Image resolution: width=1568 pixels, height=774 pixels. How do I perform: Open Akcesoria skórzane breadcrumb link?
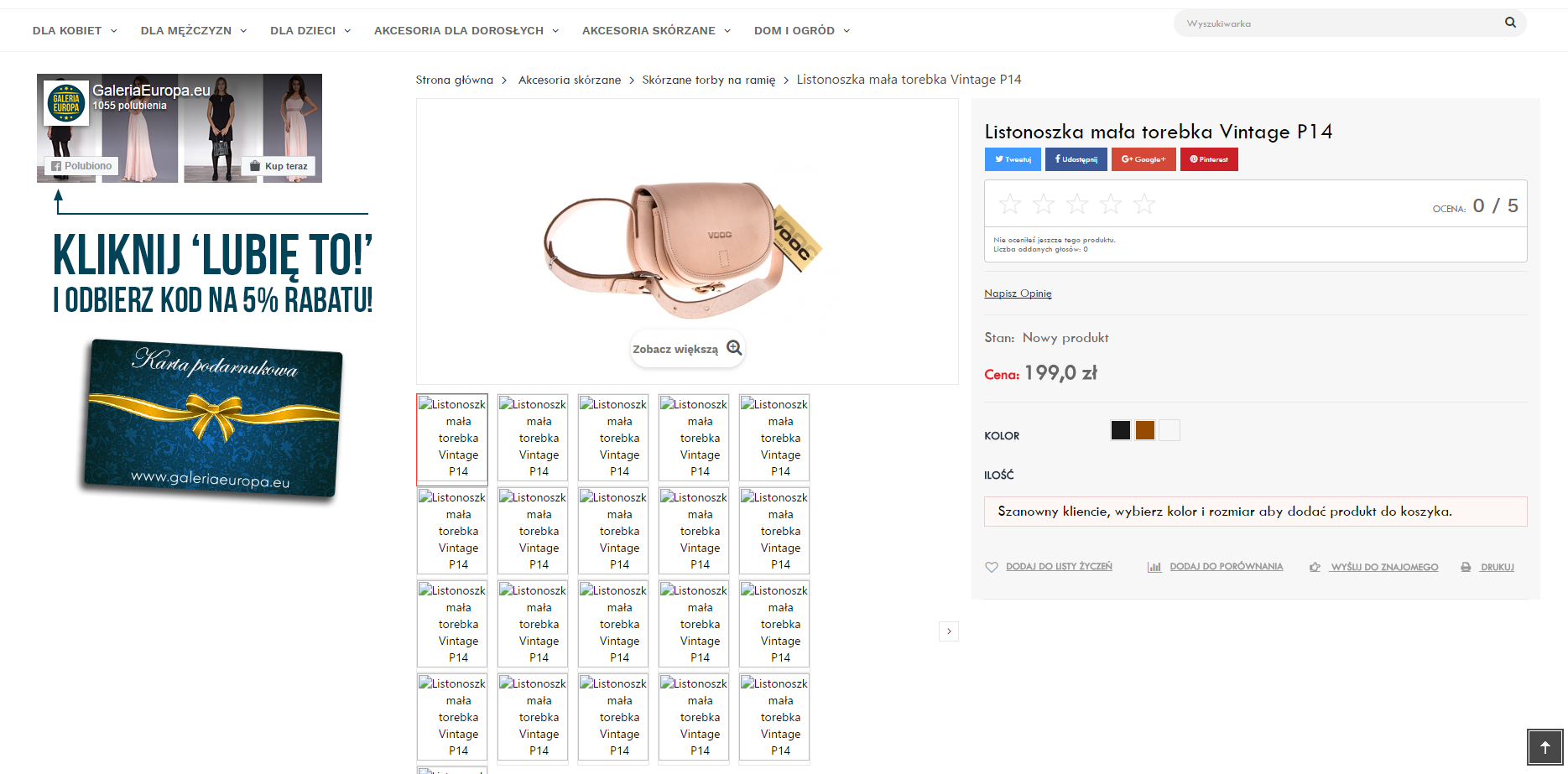click(570, 80)
